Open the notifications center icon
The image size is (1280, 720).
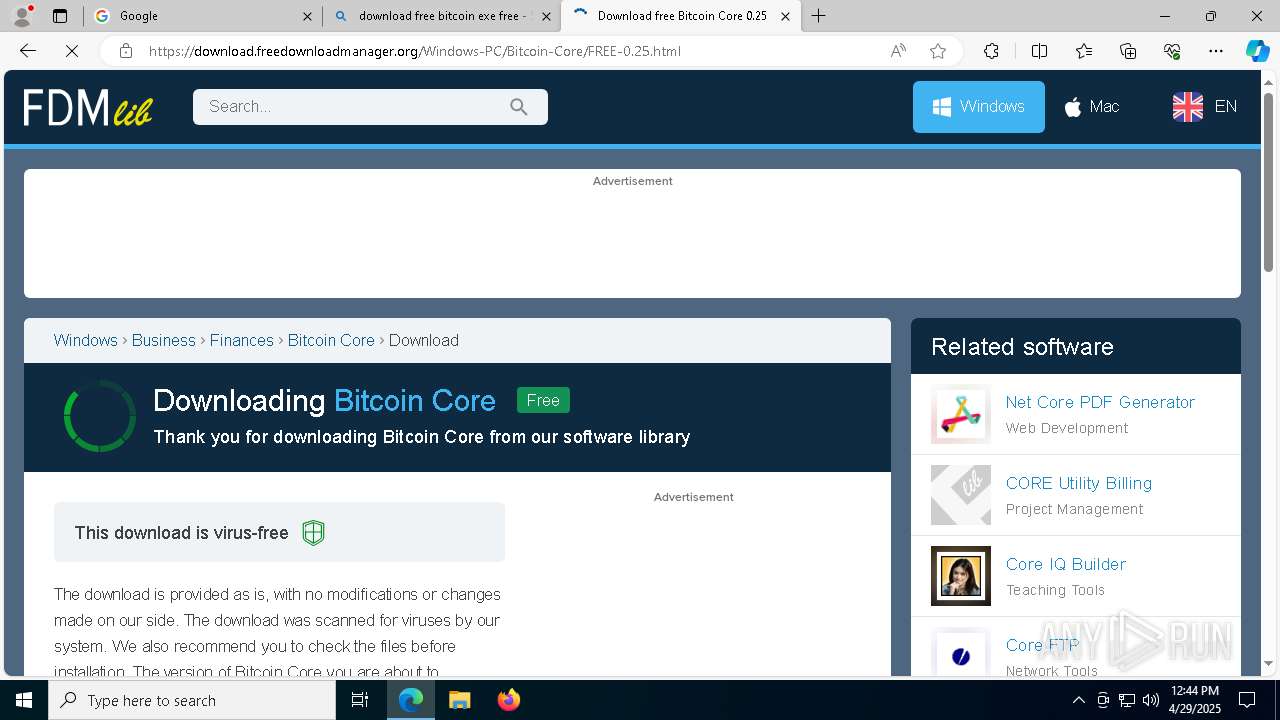point(1247,700)
